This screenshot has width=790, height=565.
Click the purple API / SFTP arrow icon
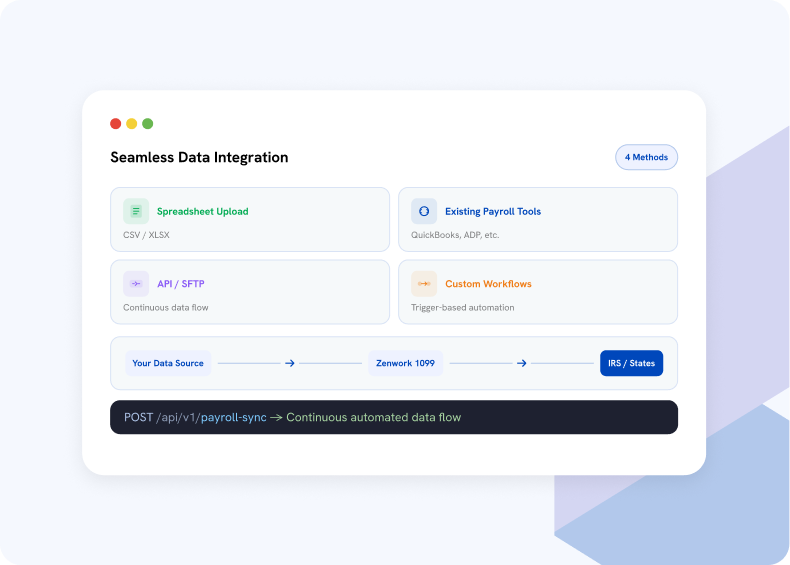[x=136, y=284]
